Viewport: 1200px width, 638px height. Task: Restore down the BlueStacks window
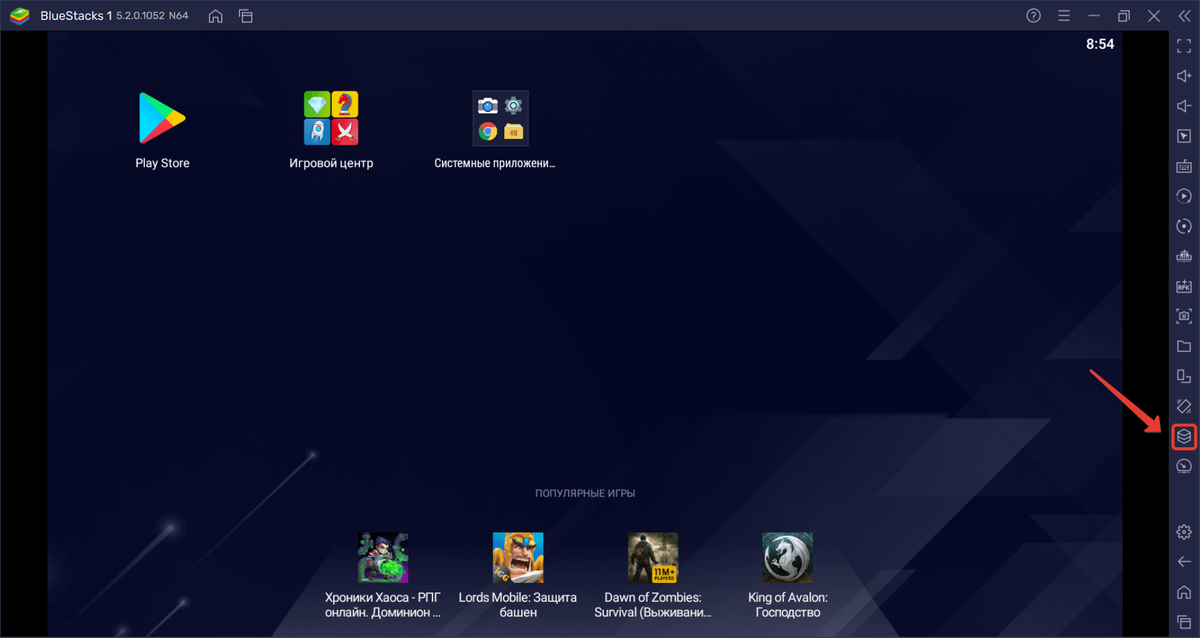pyautogui.click(x=1123, y=16)
